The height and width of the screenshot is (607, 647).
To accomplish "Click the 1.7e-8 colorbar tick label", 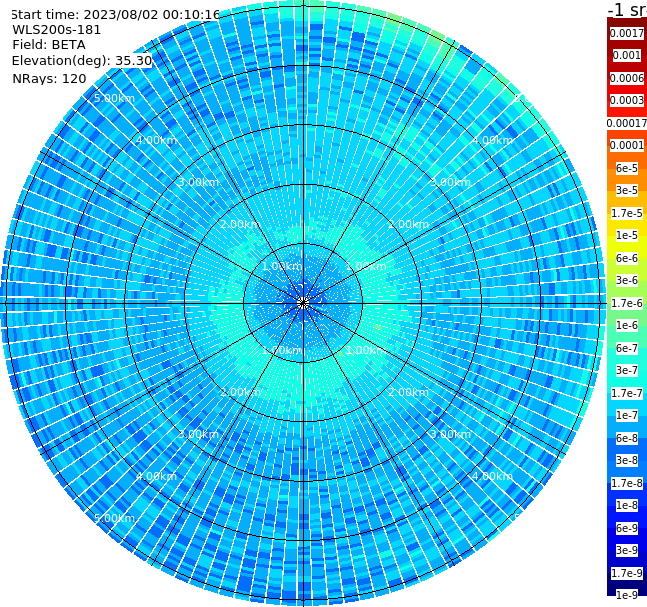I will tap(627, 483).
